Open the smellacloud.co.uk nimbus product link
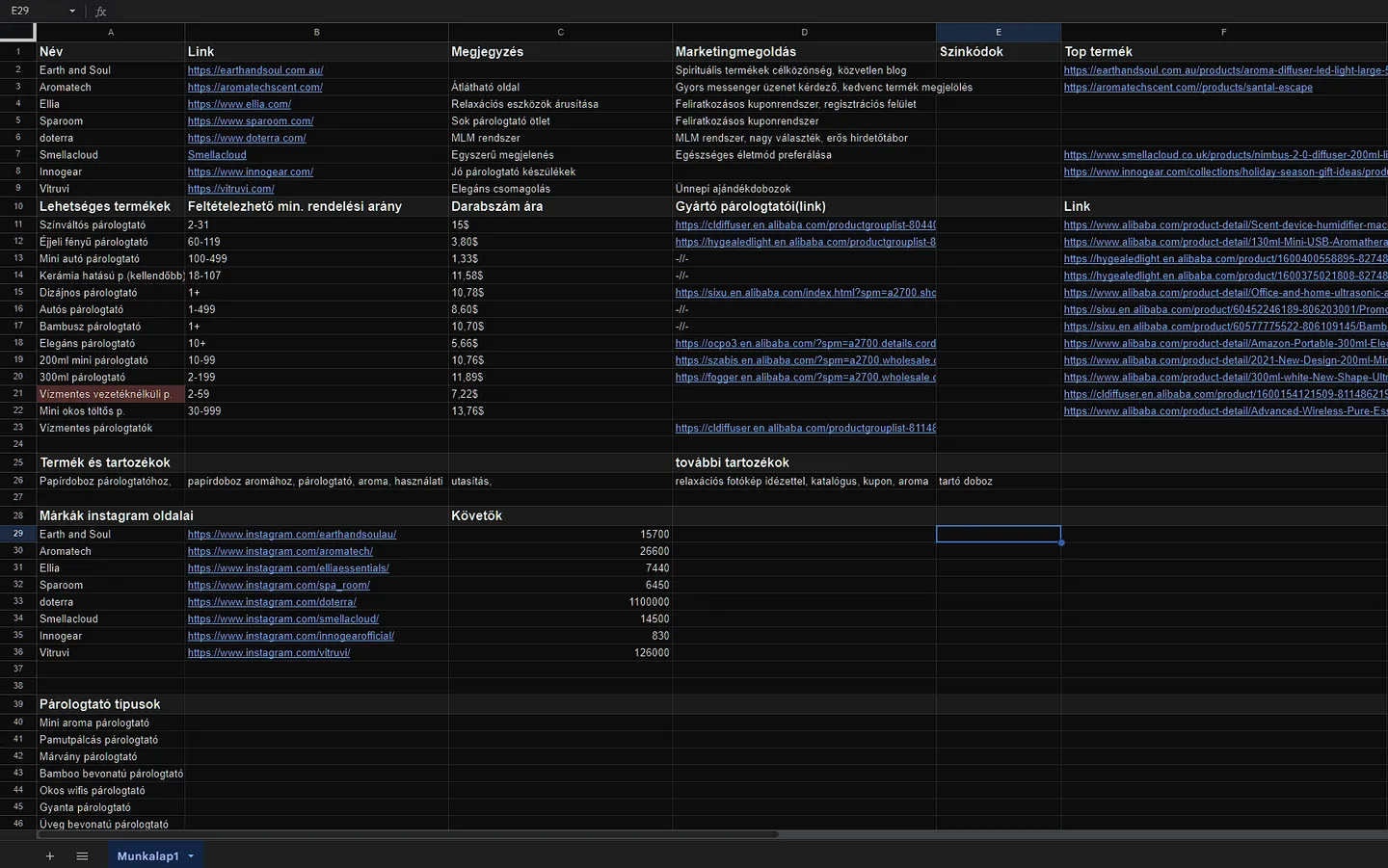Screen dimensions: 1388x868 coord(1225,155)
